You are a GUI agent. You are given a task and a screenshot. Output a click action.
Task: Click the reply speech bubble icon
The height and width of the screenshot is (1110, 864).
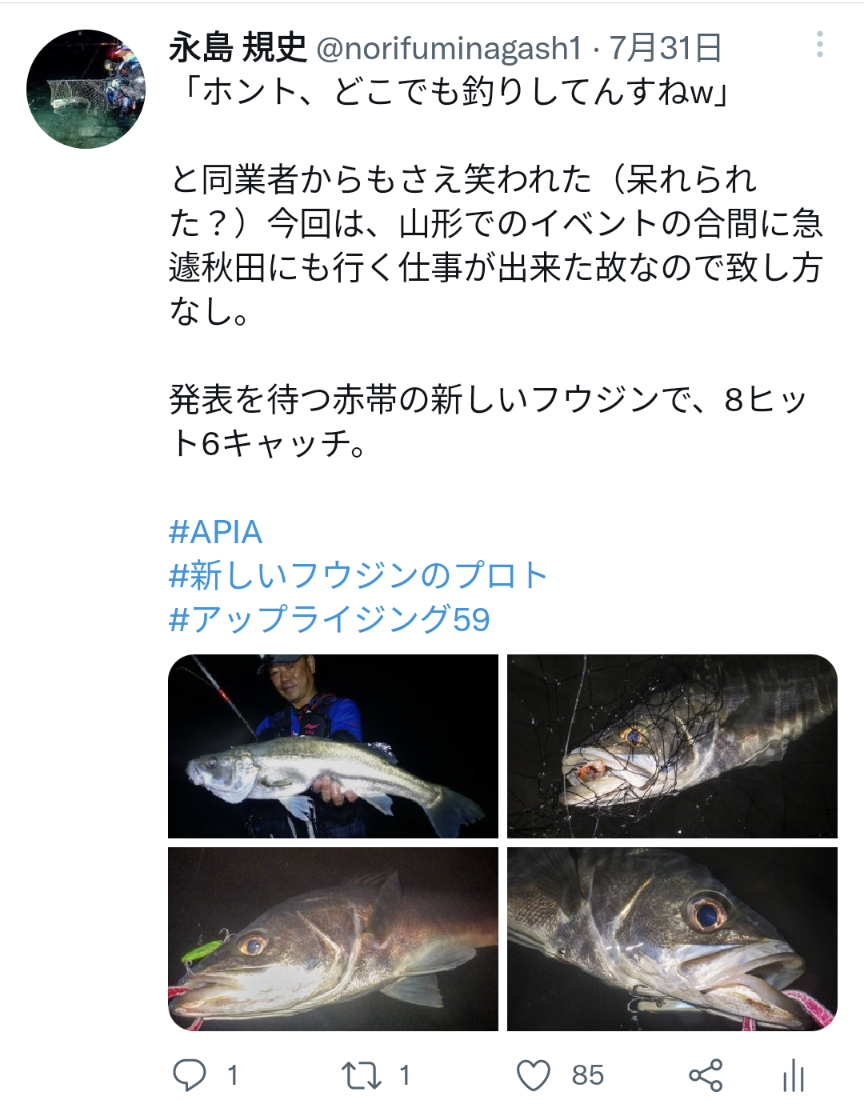(189, 1075)
